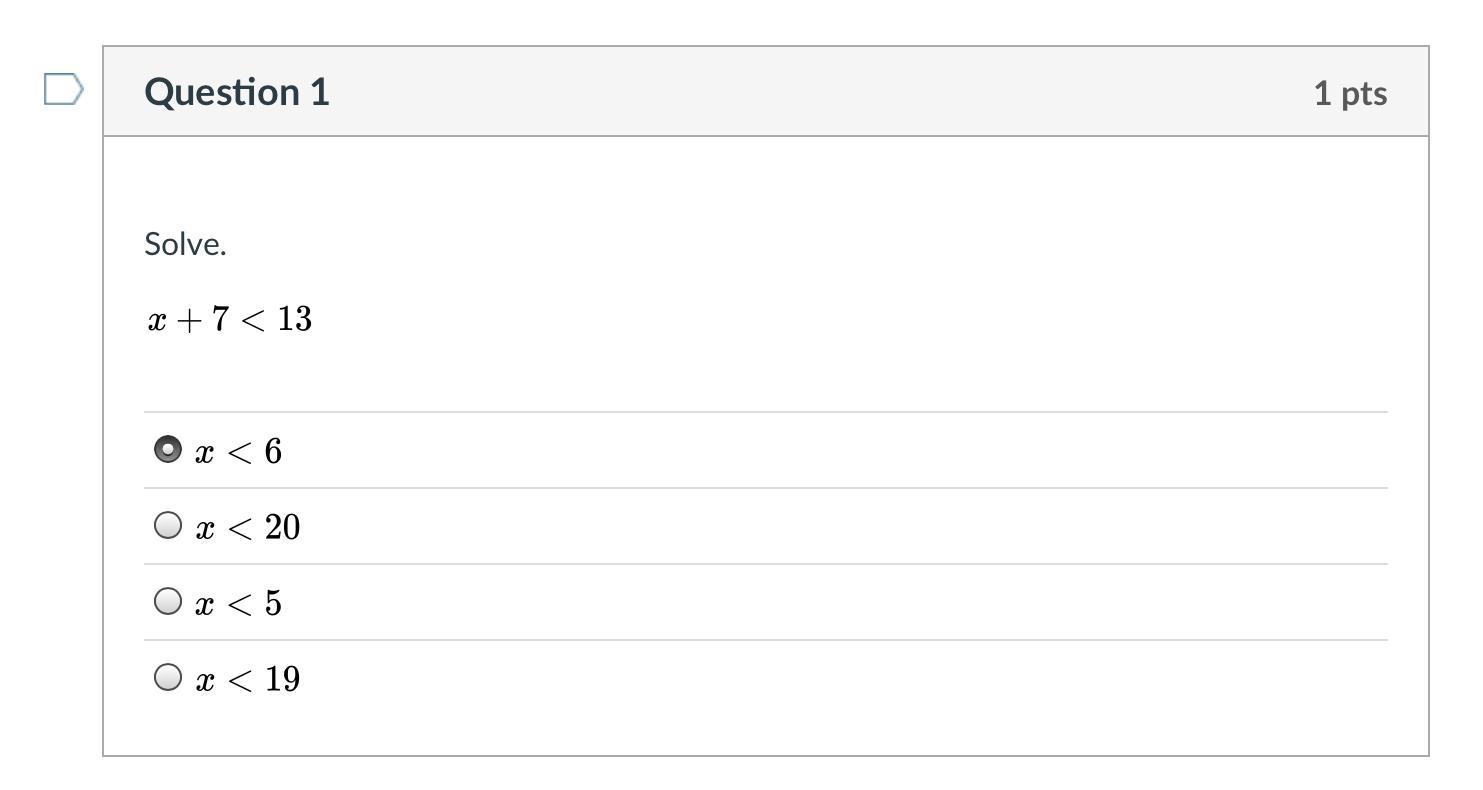
Task: Click the plus sign in the question inequality
Action: (188, 320)
